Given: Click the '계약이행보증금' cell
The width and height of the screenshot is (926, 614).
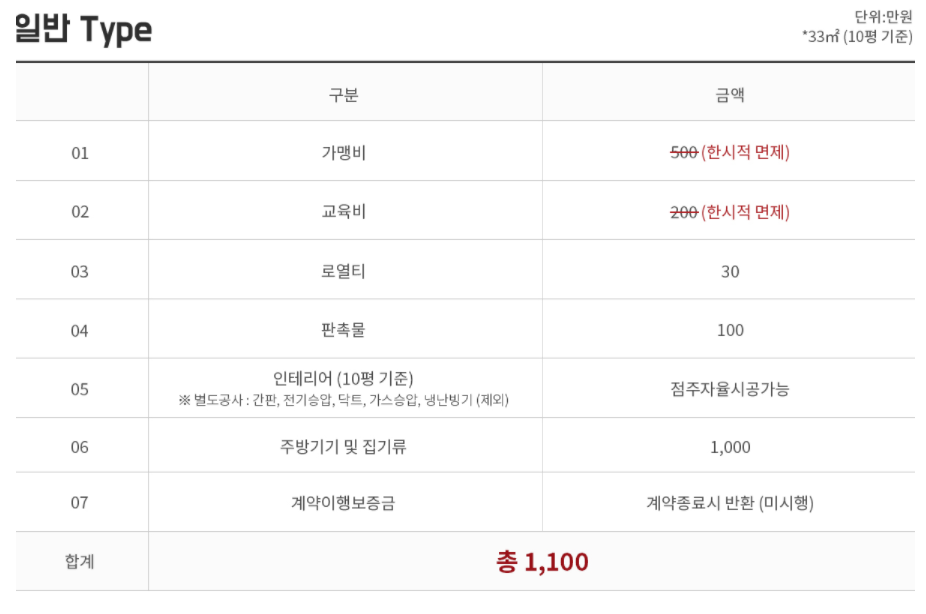Looking at the screenshot, I should coord(343,502).
